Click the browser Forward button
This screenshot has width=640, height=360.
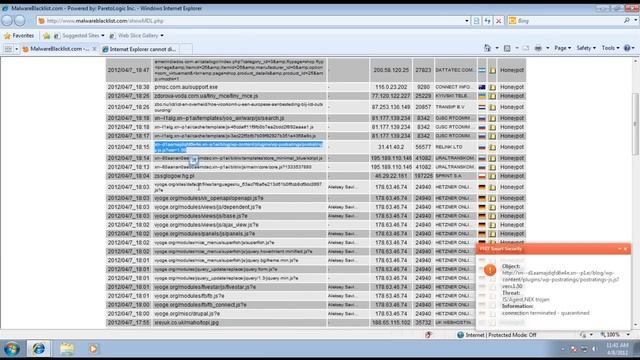click(20, 20)
